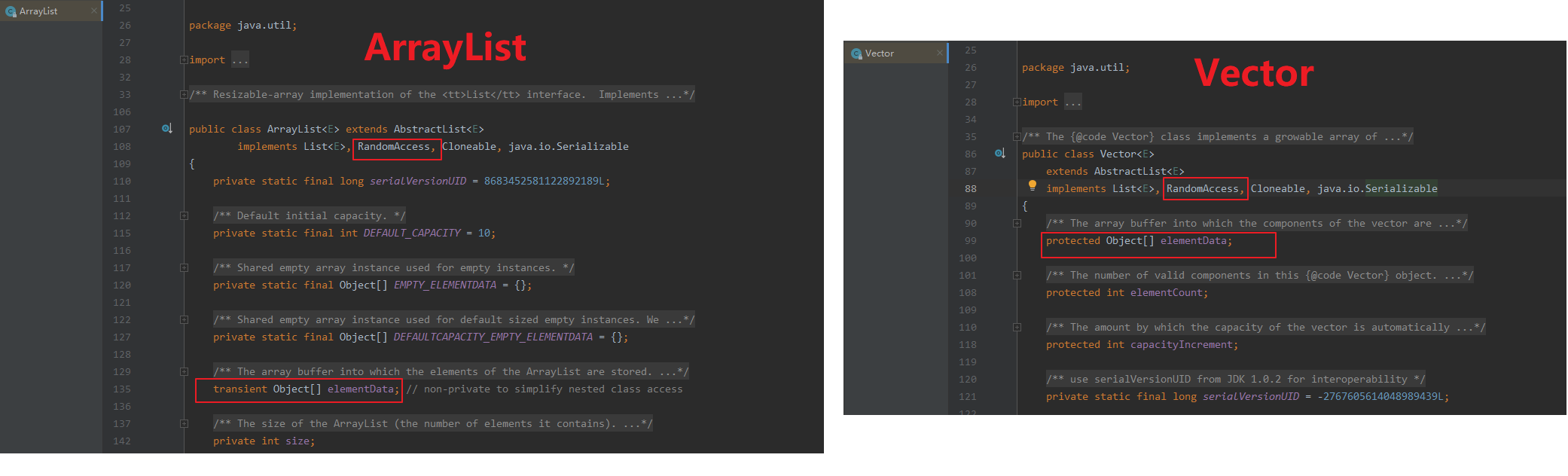Viewport: 1568px width, 476px height.
Task: Expand 'The array buffer into which the components' fold
Action: [x=1017, y=223]
